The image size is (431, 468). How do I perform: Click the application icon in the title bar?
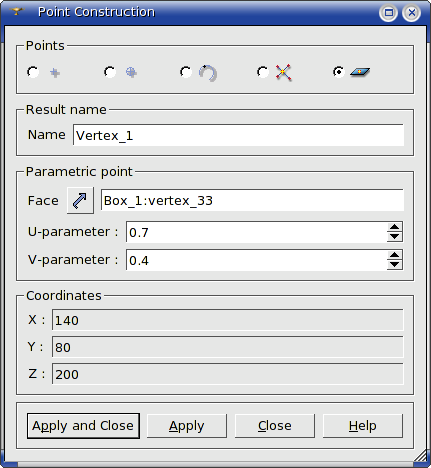tap(16, 12)
